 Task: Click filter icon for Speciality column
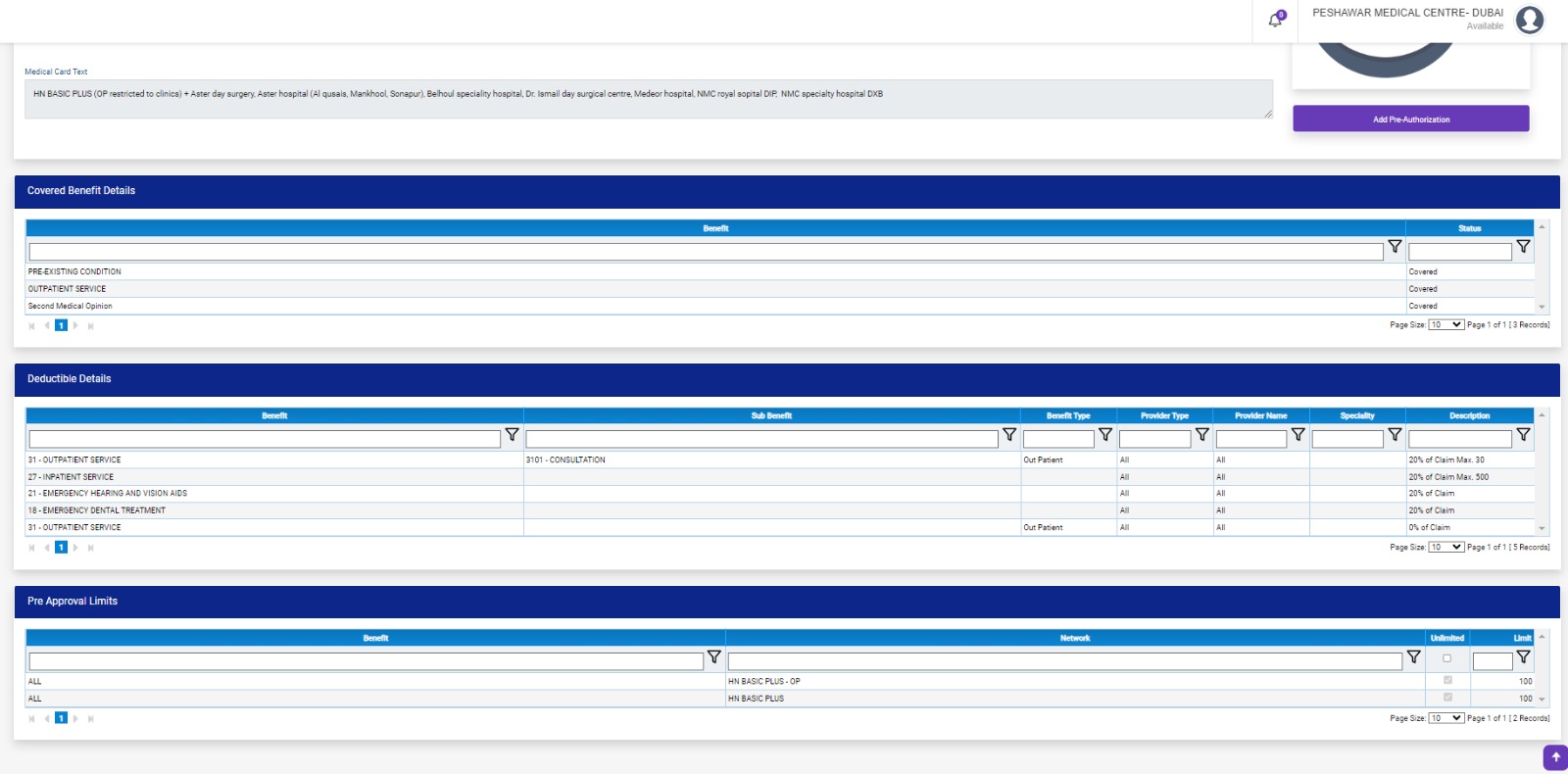click(x=1395, y=435)
